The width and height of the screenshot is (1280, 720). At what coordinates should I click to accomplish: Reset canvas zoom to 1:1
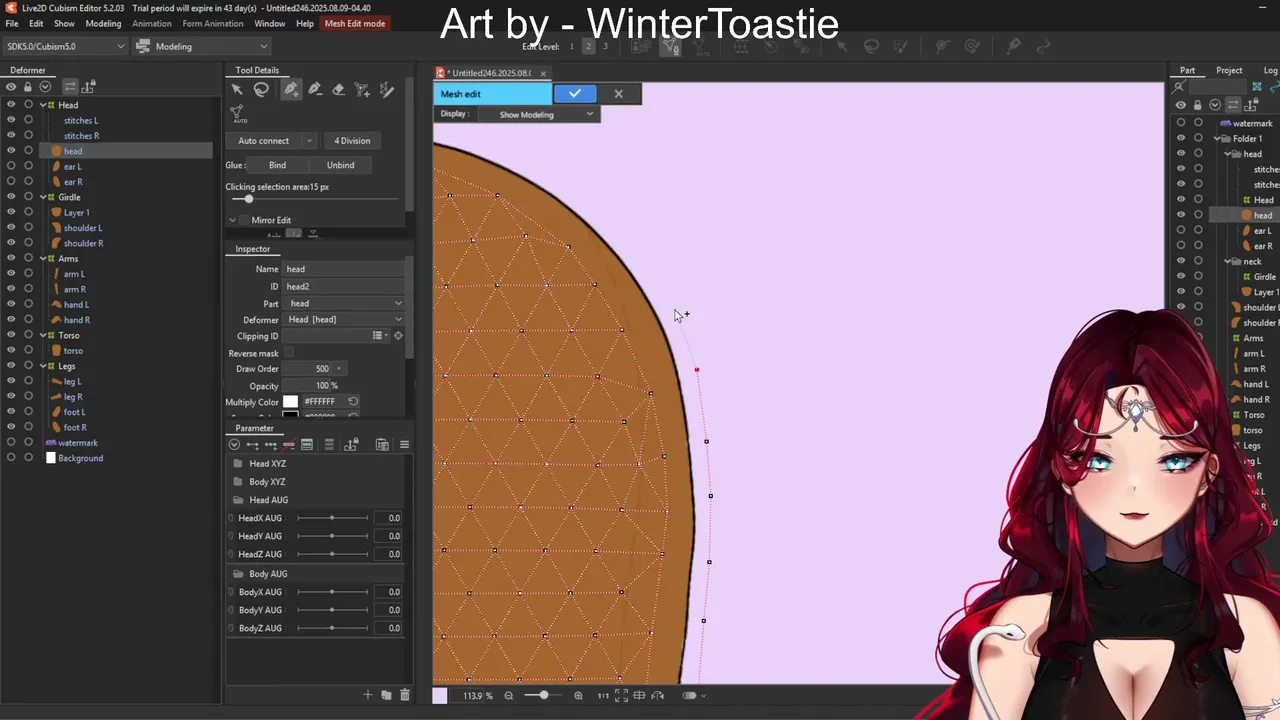603,695
